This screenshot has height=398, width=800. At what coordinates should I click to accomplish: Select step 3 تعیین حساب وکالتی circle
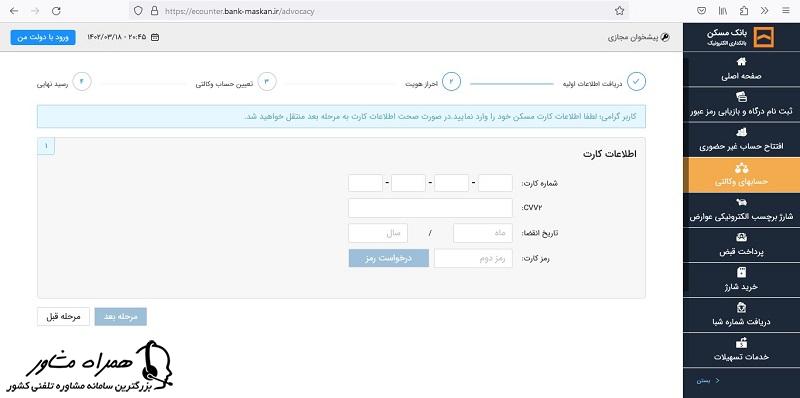coord(267,82)
